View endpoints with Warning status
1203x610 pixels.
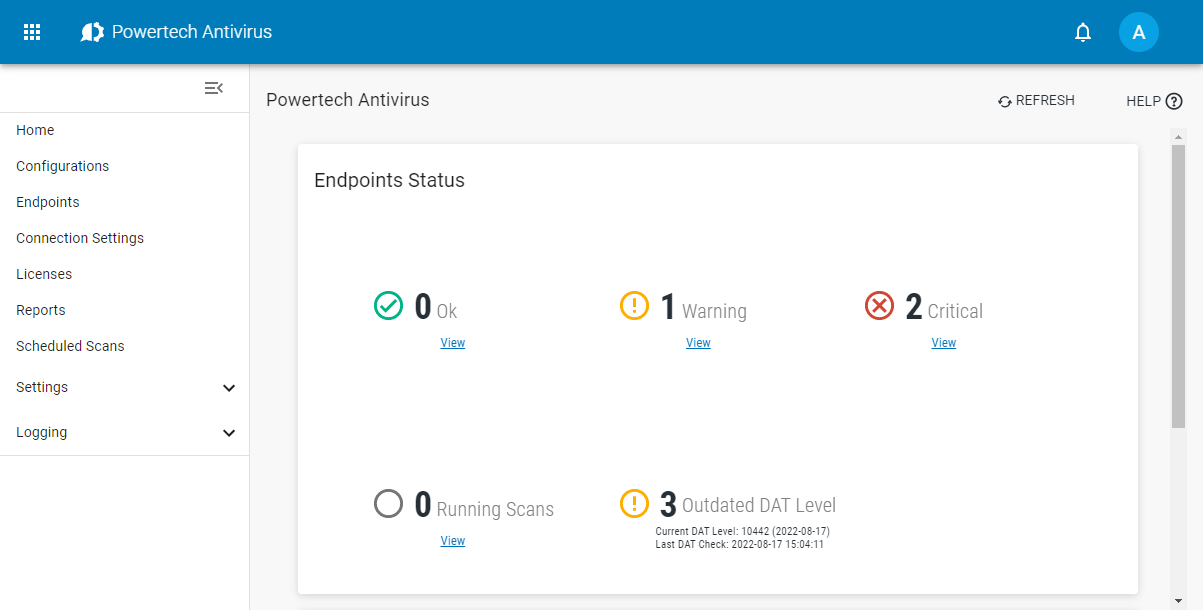(698, 343)
